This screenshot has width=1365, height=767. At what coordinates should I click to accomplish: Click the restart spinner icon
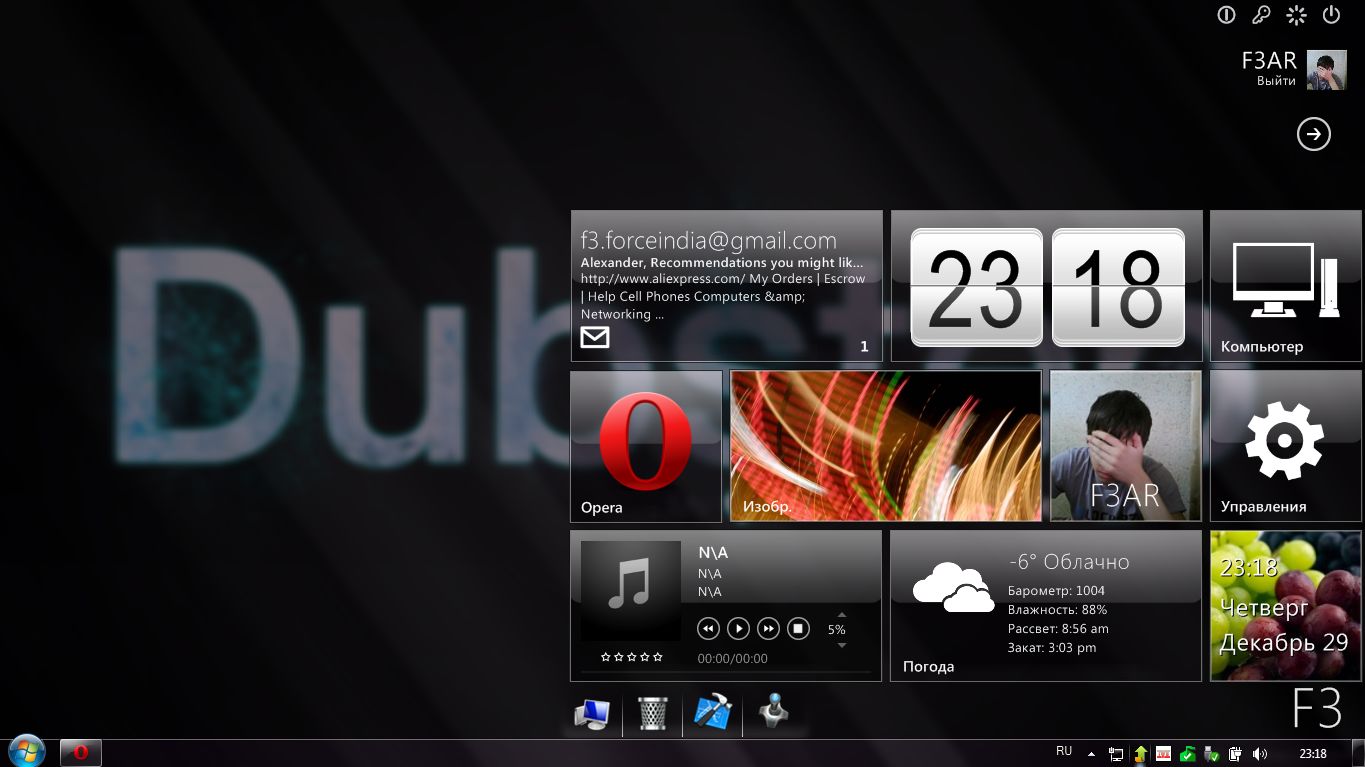pos(1296,15)
